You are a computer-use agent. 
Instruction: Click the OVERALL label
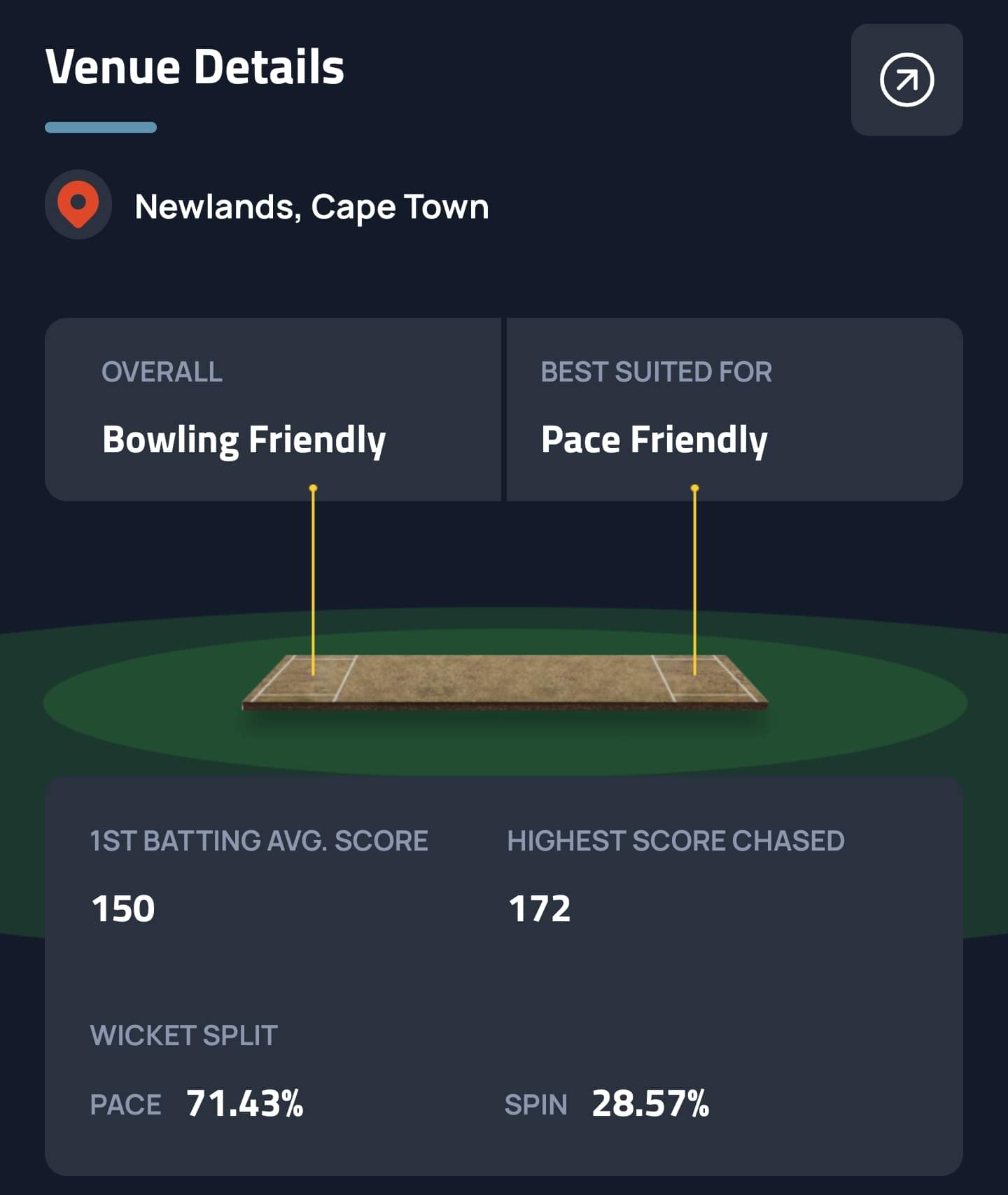(162, 372)
